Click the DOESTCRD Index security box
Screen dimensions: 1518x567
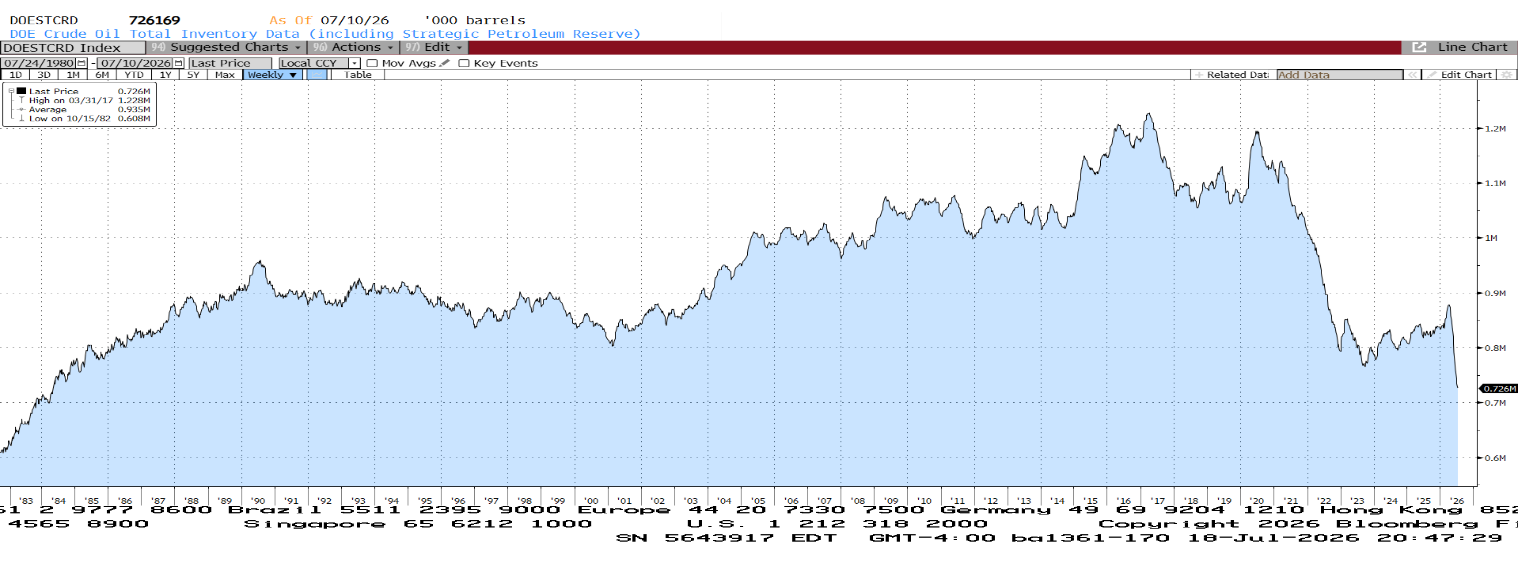point(73,47)
